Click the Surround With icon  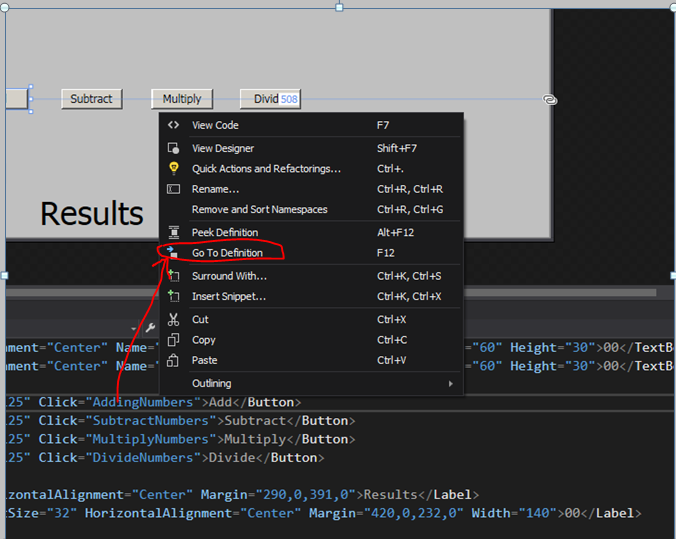point(173,276)
